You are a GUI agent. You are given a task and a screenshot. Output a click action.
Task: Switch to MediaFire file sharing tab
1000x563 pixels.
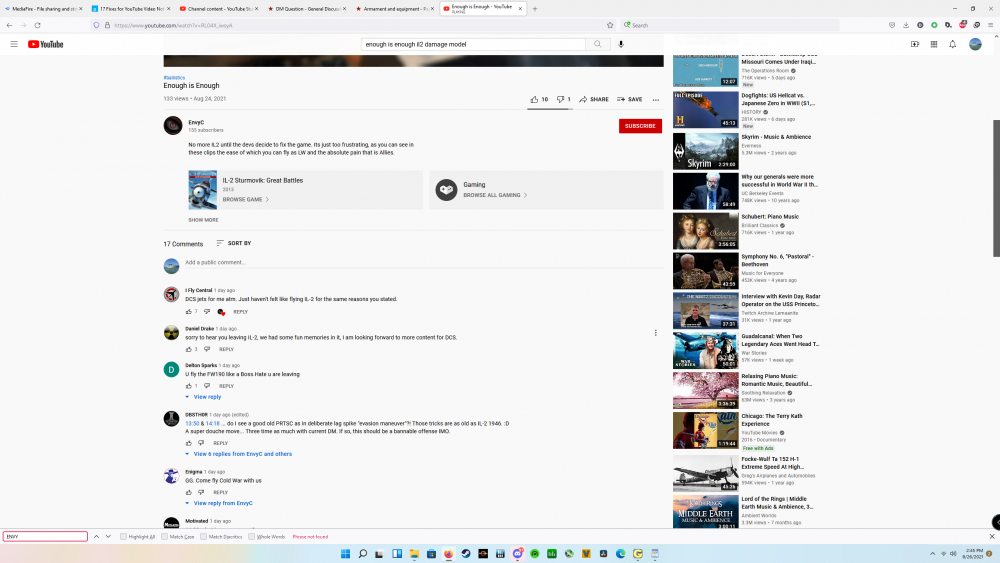point(43,9)
